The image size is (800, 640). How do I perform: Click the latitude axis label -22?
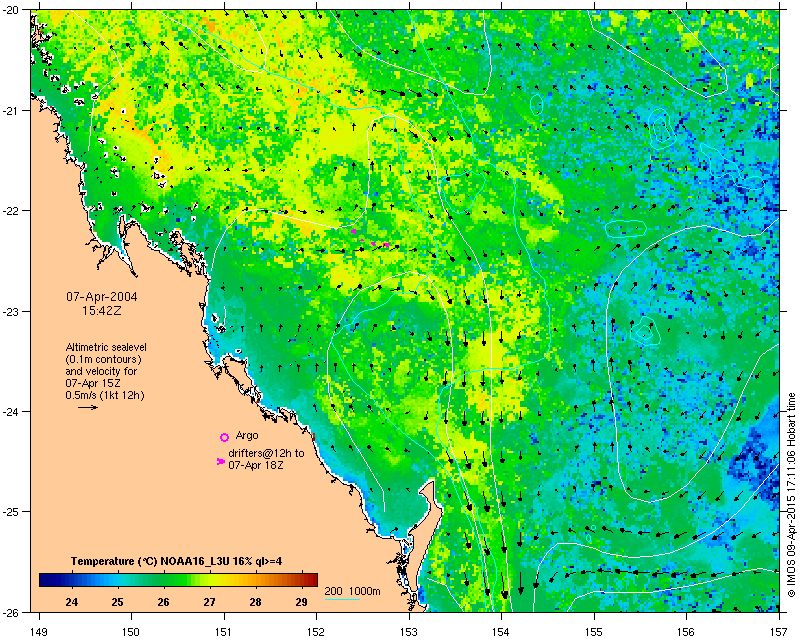[x=11, y=211]
